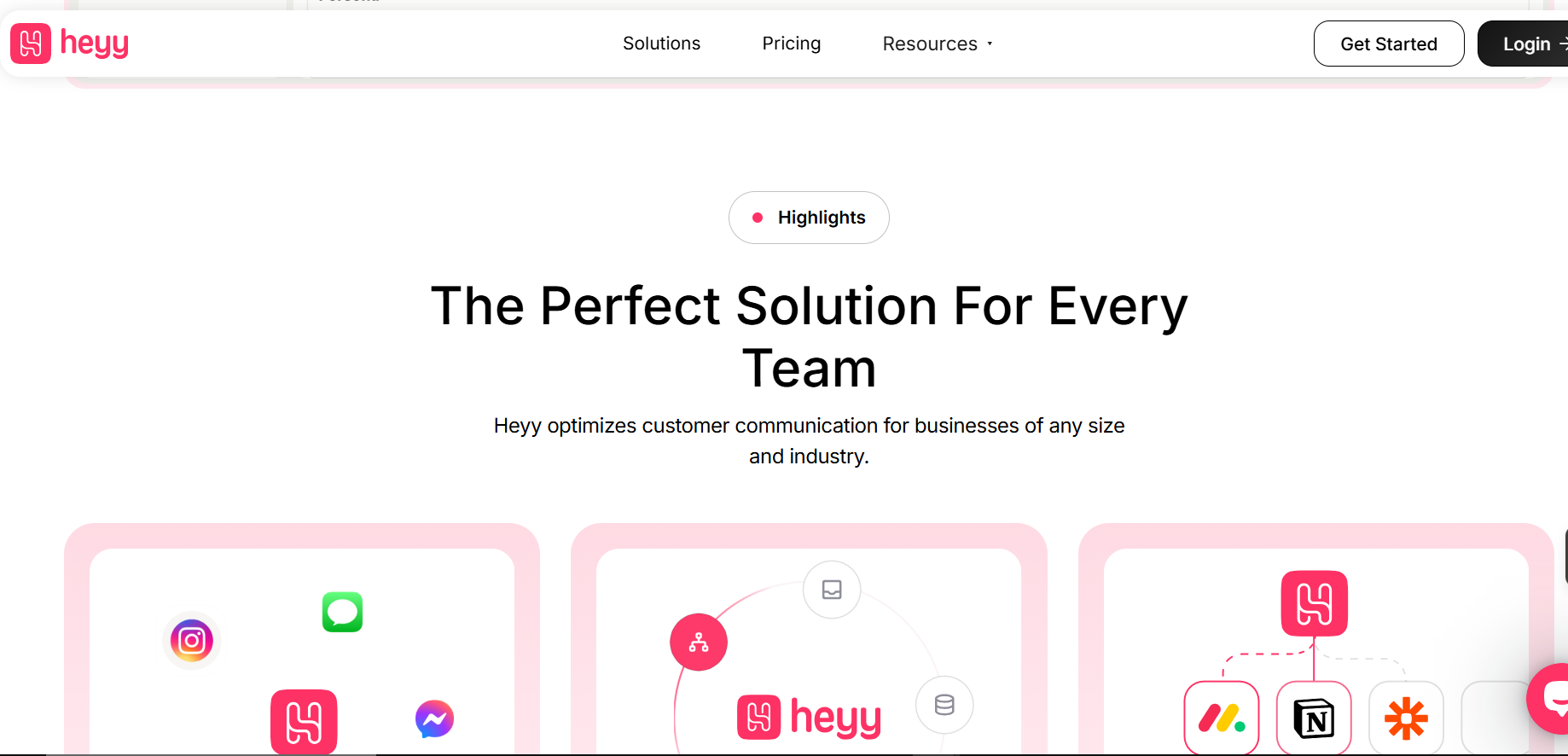The height and width of the screenshot is (756, 1568).
Task: Click the Login button
Action: tap(1524, 44)
